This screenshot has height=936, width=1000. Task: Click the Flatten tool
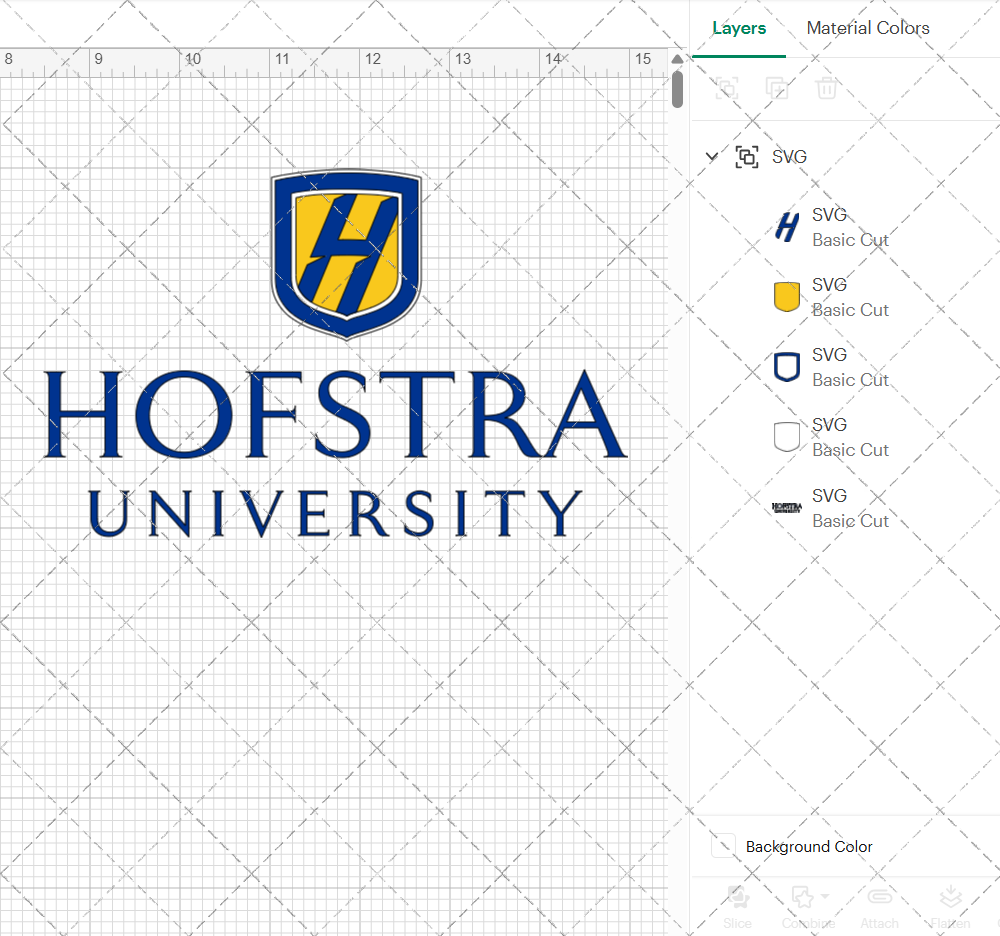pyautogui.click(x=950, y=907)
